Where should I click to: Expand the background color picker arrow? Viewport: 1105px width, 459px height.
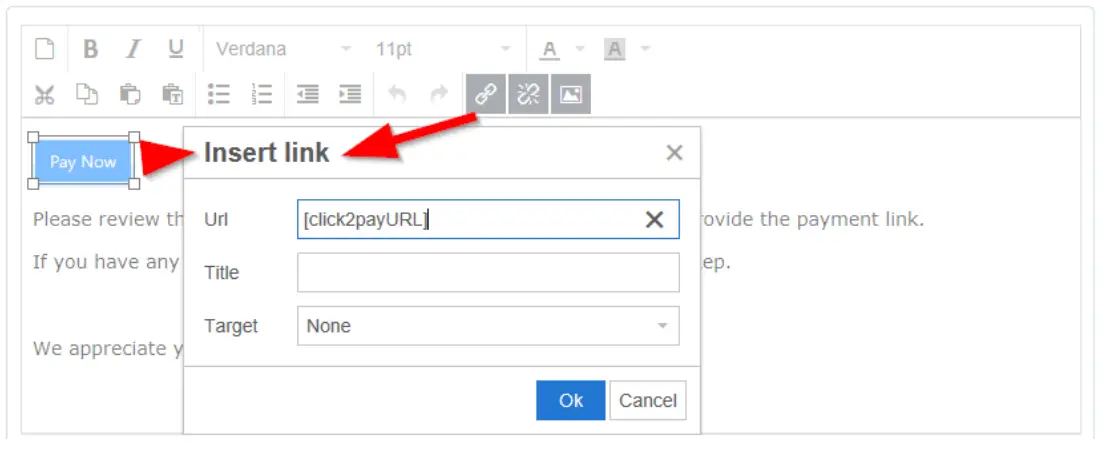(x=645, y=49)
